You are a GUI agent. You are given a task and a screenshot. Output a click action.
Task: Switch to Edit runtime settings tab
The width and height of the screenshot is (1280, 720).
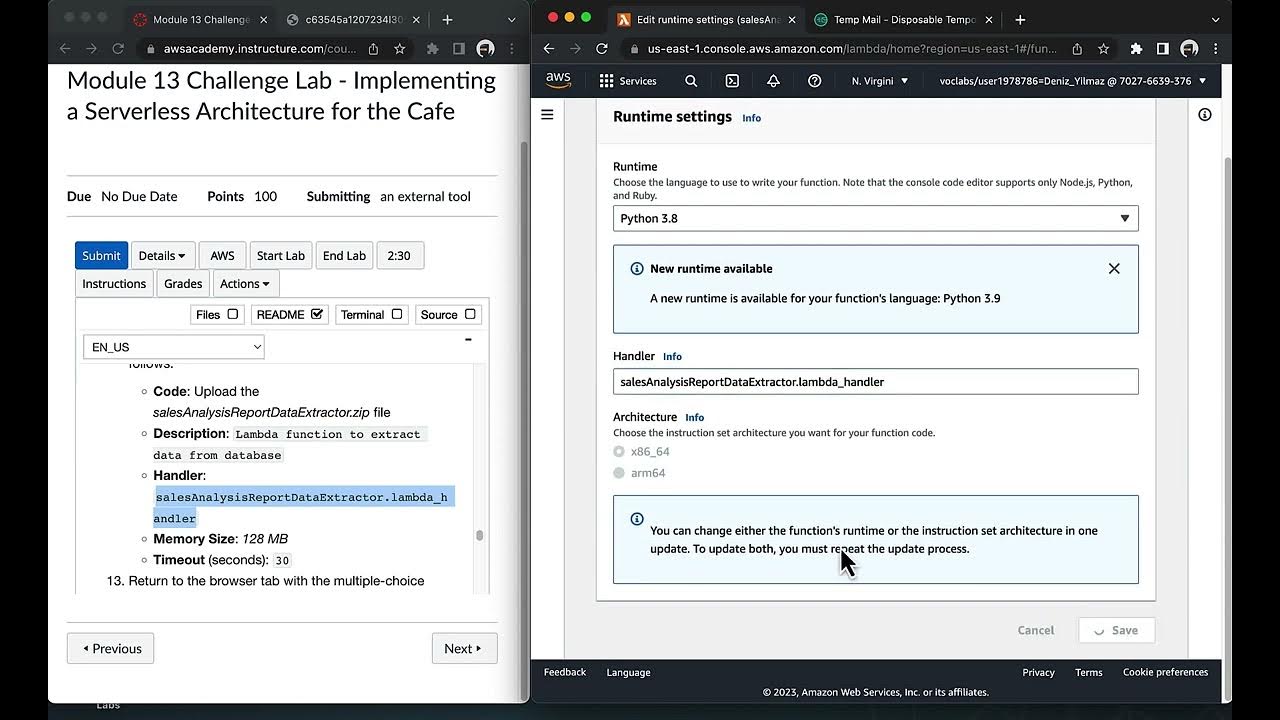point(708,19)
